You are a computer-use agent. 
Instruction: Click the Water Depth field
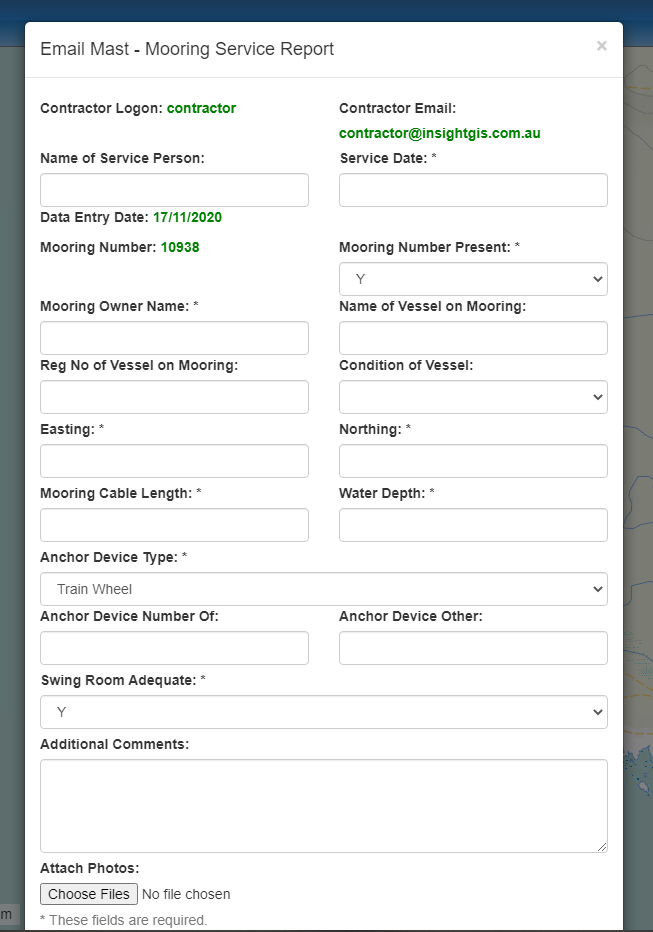[473, 525]
